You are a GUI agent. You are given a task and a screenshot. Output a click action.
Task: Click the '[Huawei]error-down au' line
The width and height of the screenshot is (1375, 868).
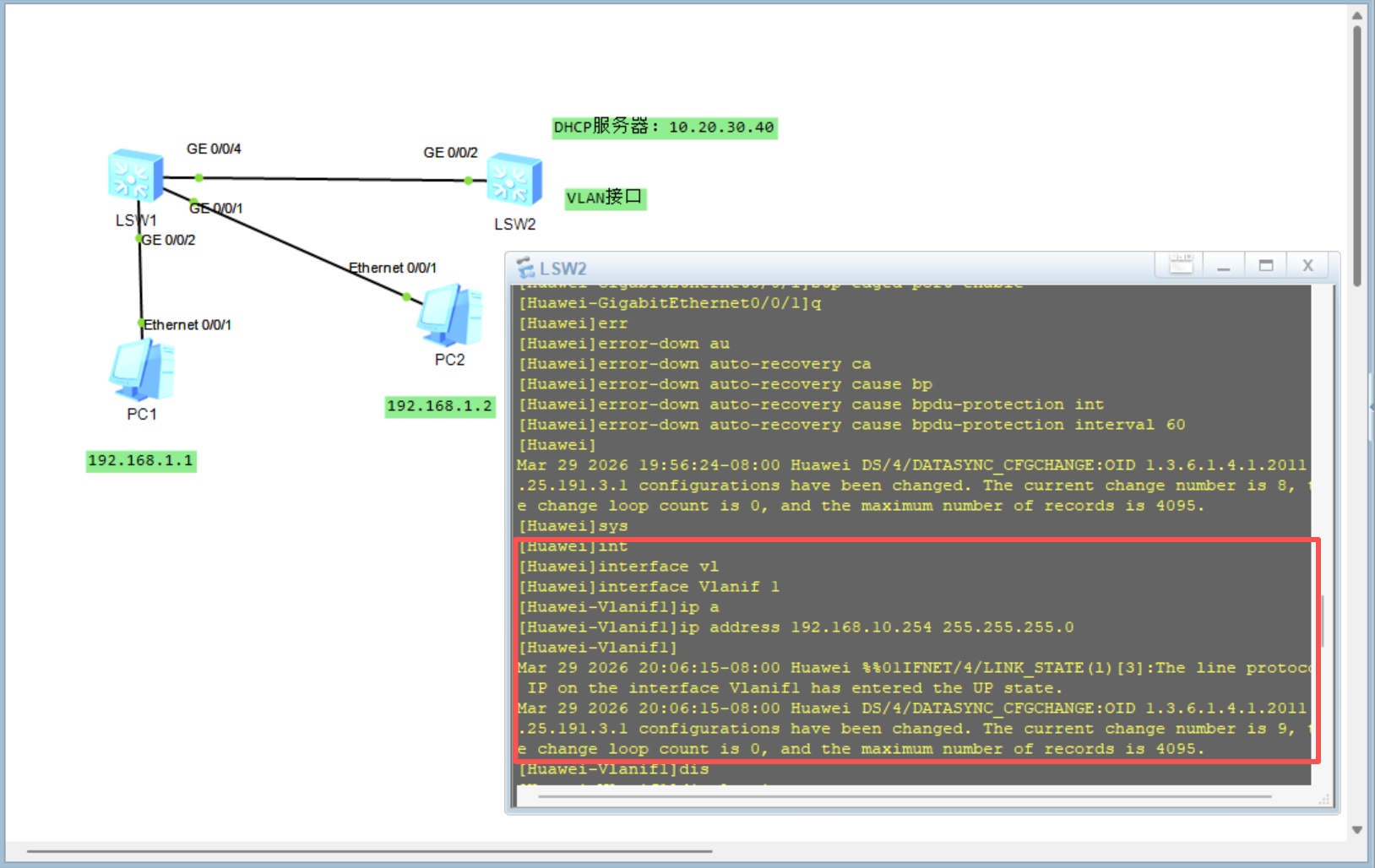[624, 344]
